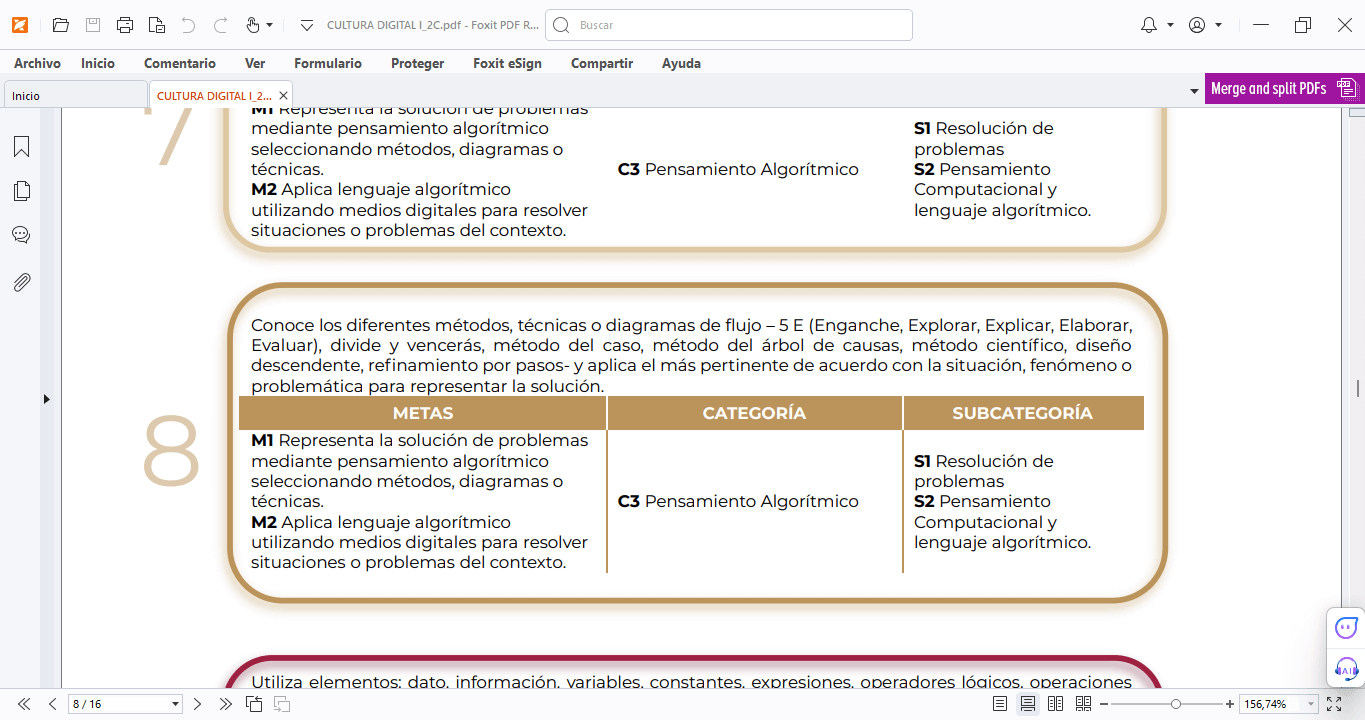Viewport: 1365px width, 720px height.
Task: Open the Proteger ribbon tab
Action: [x=418, y=63]
